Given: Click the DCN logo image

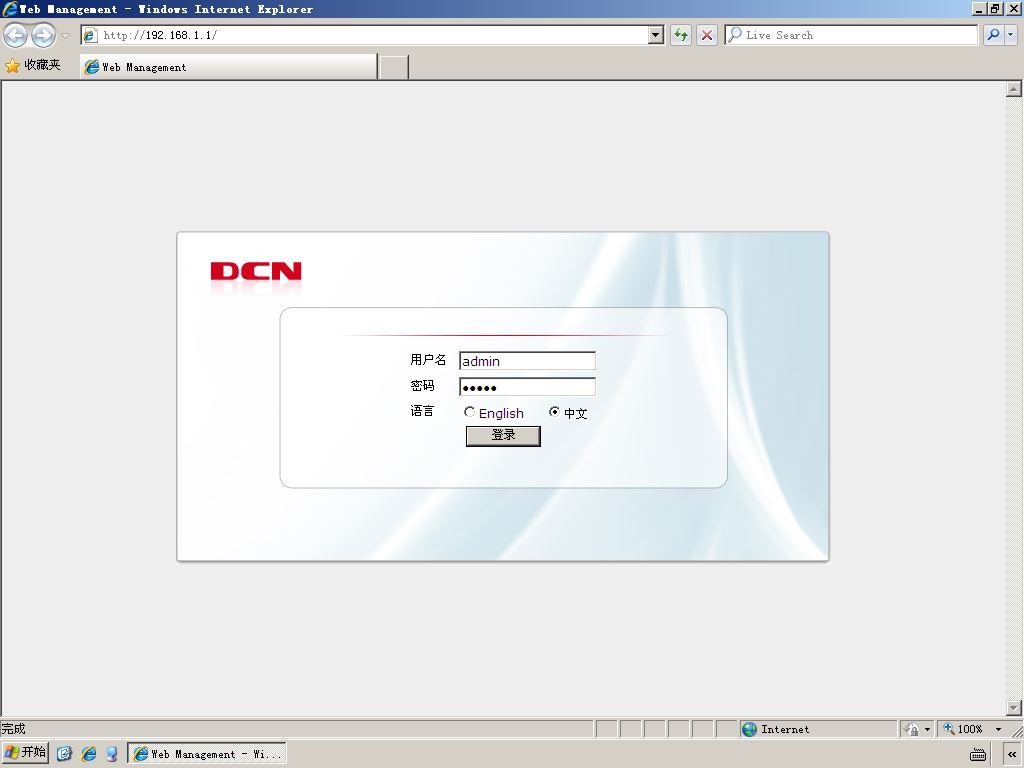Looking at the screenshot, I should (256, 271).
